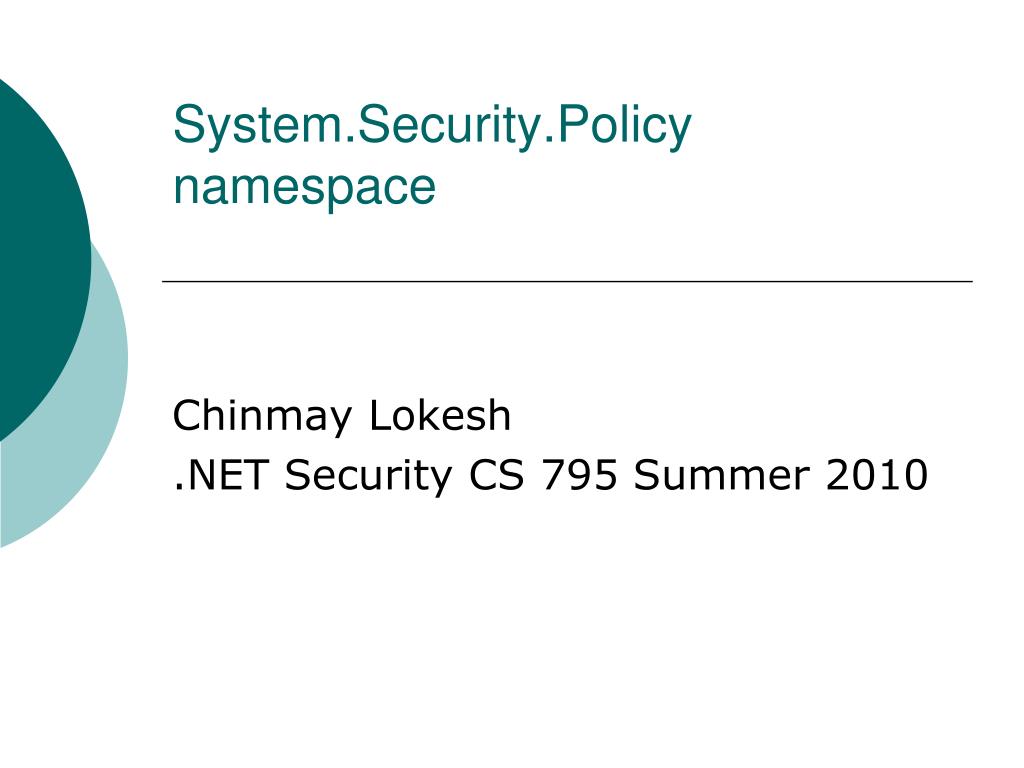This screenshot has height=768, width=1024.
Task: Click the capital S of System
Action: click(187, 124)
